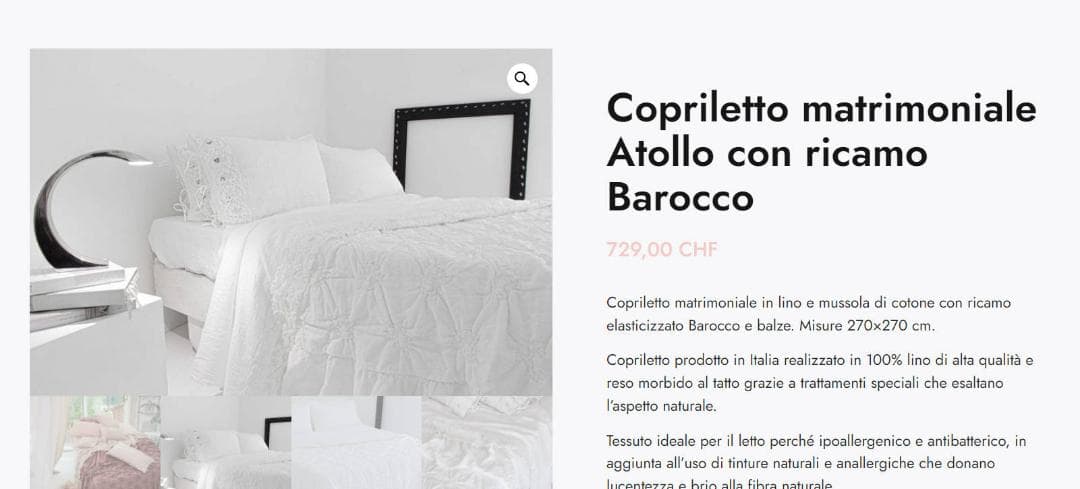Image resolution: width=1080 pixels, height=489 pixels.
Task: Click the price 729,00 CHF
Action: (x=662, y=249)
